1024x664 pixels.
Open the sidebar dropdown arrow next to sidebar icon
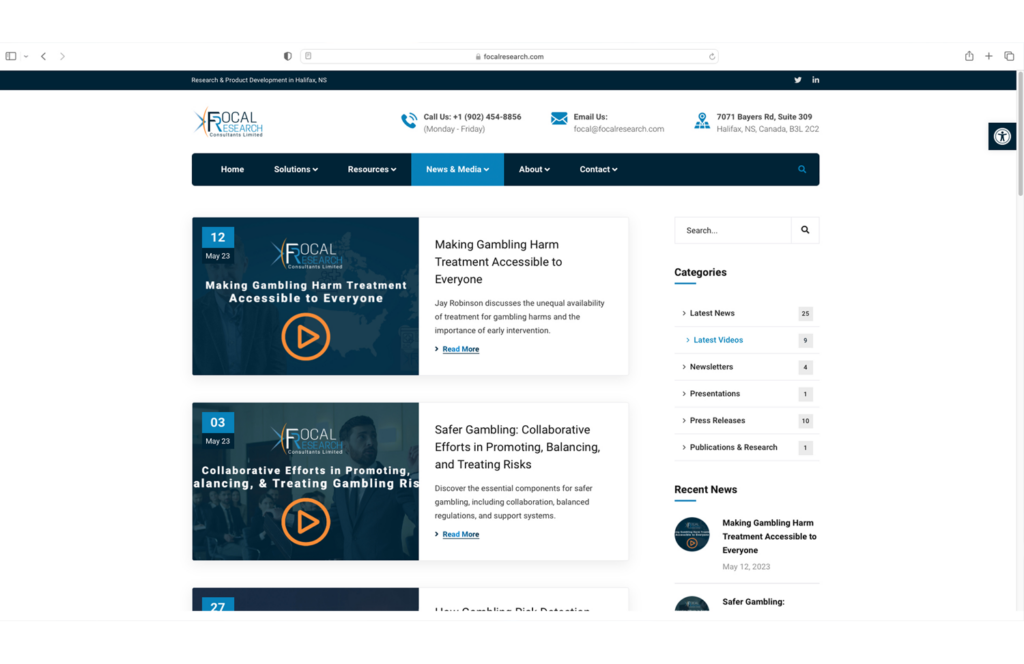click(x=26, y=57)
